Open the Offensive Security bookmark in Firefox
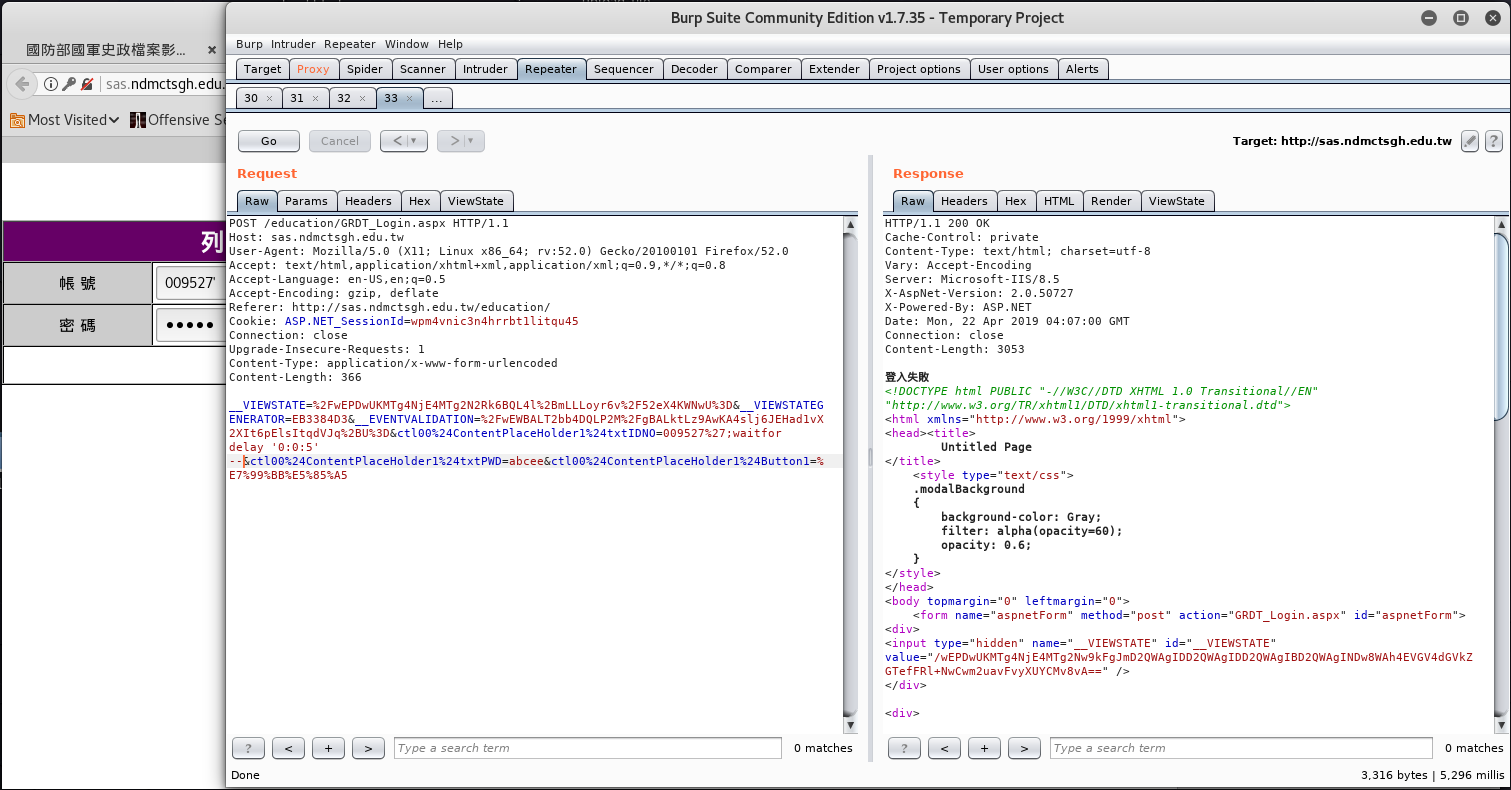This screenshot has width=1511, height=790. click(x=177, y=120)
